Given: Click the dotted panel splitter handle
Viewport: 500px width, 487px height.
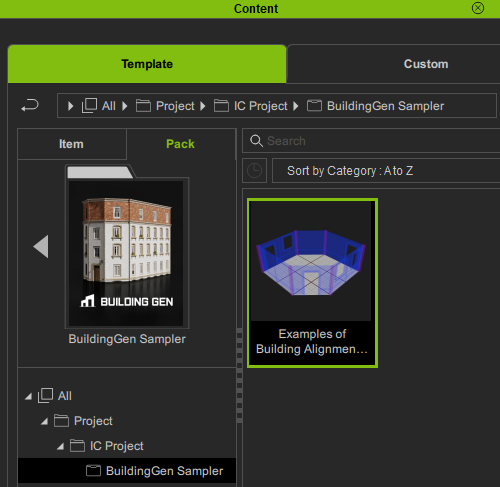Looking at the screenshot, I should 239,376.
